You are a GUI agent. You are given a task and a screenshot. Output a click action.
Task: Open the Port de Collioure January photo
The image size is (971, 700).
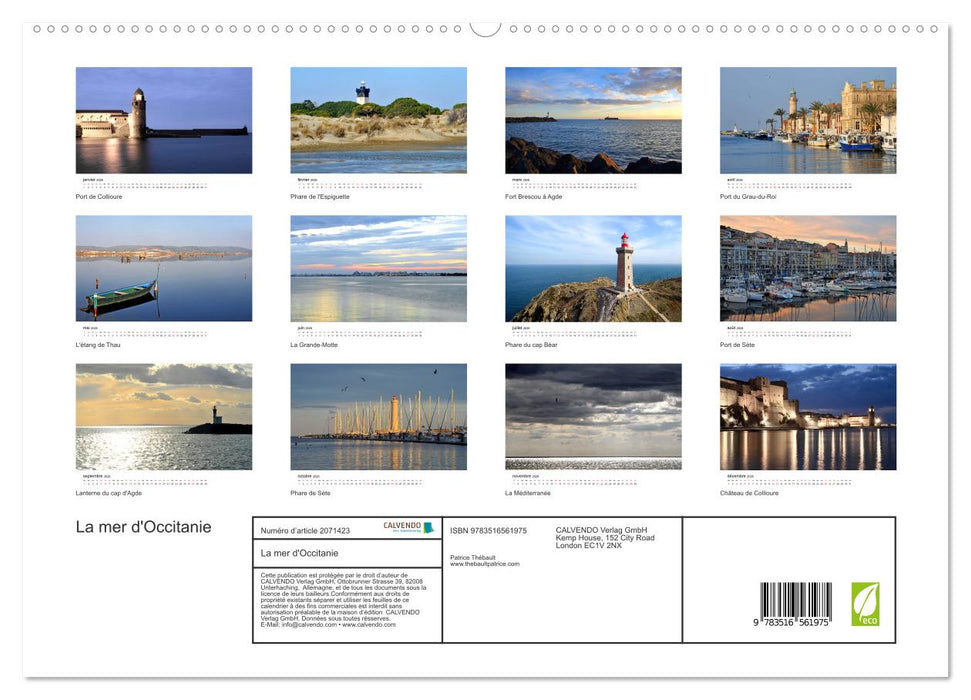pos(163,119)
